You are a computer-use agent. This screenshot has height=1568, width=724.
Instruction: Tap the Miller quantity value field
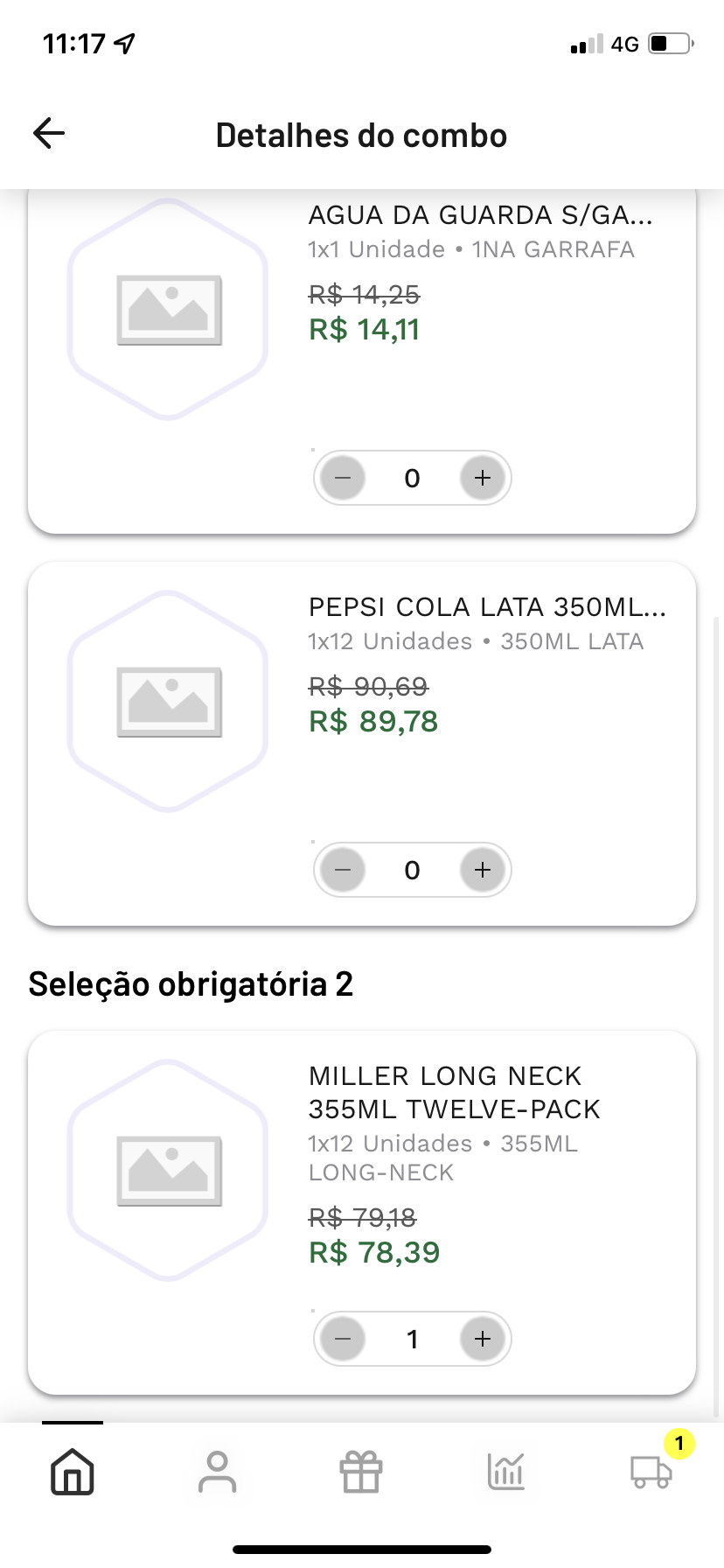coord(413,1340)
